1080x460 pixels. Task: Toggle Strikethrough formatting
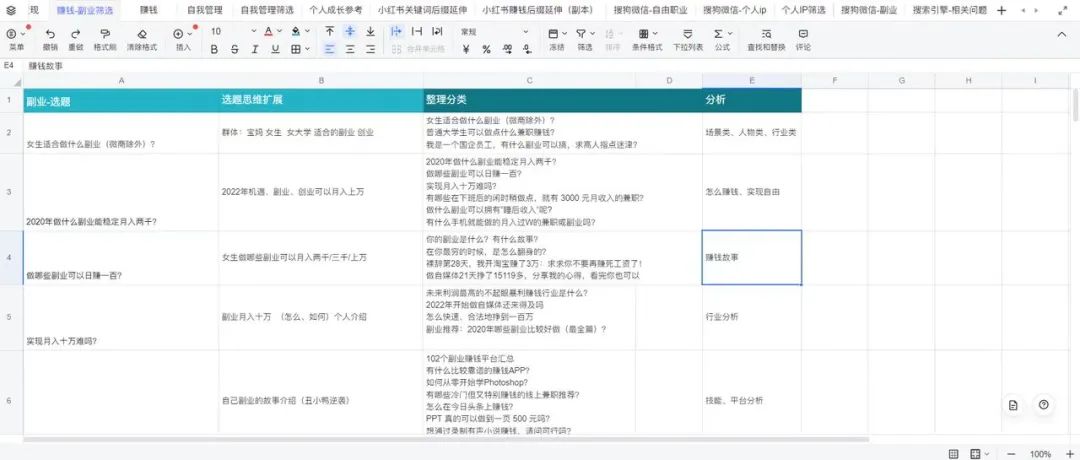234,50
